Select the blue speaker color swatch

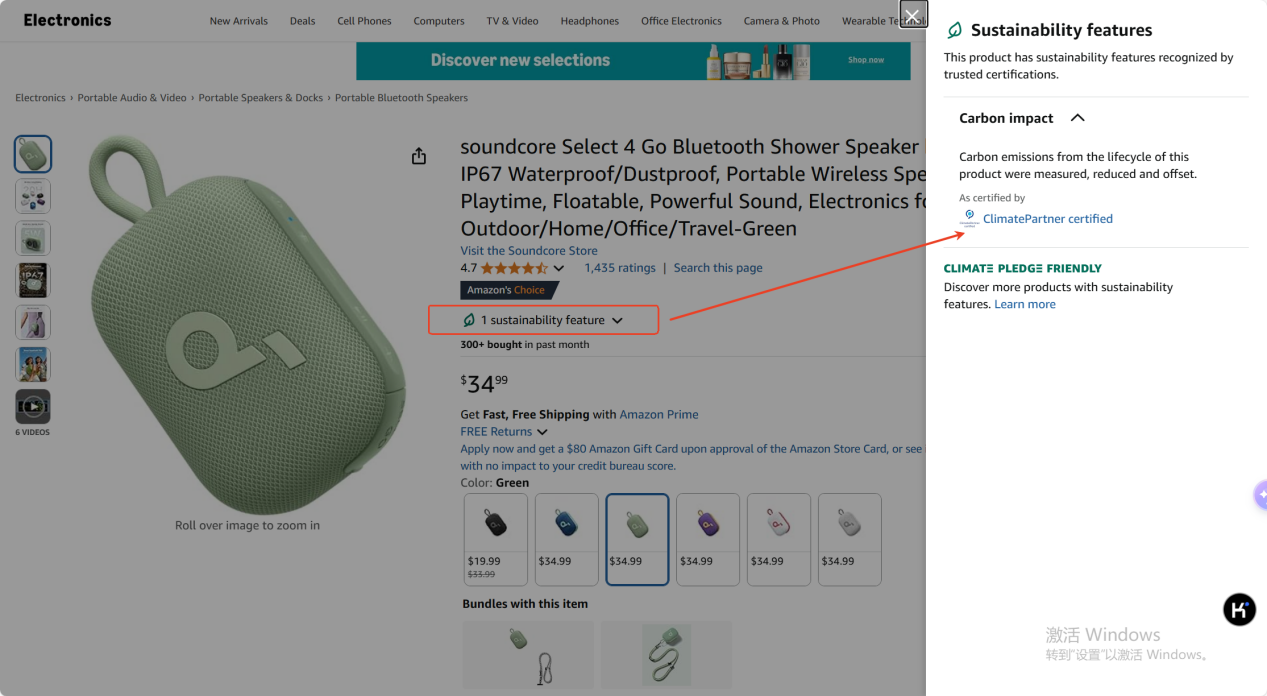tap(567, 539)
